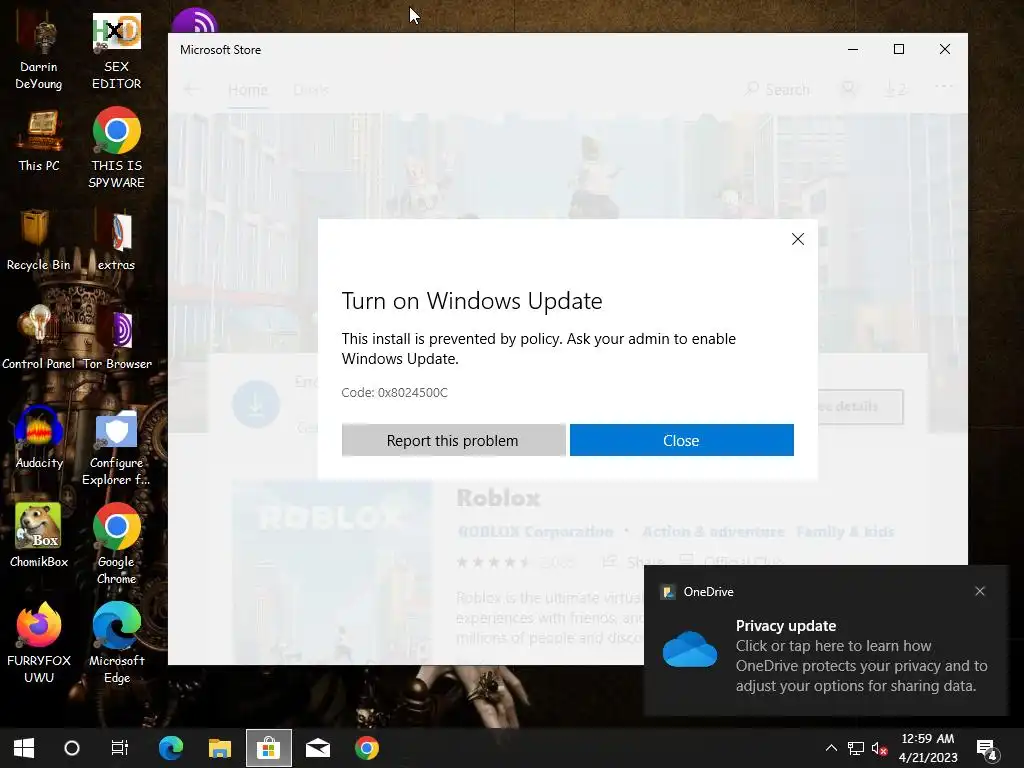Click the Microsoft Store taskbar icon
Screen dimensions: 1024x768
268,748
